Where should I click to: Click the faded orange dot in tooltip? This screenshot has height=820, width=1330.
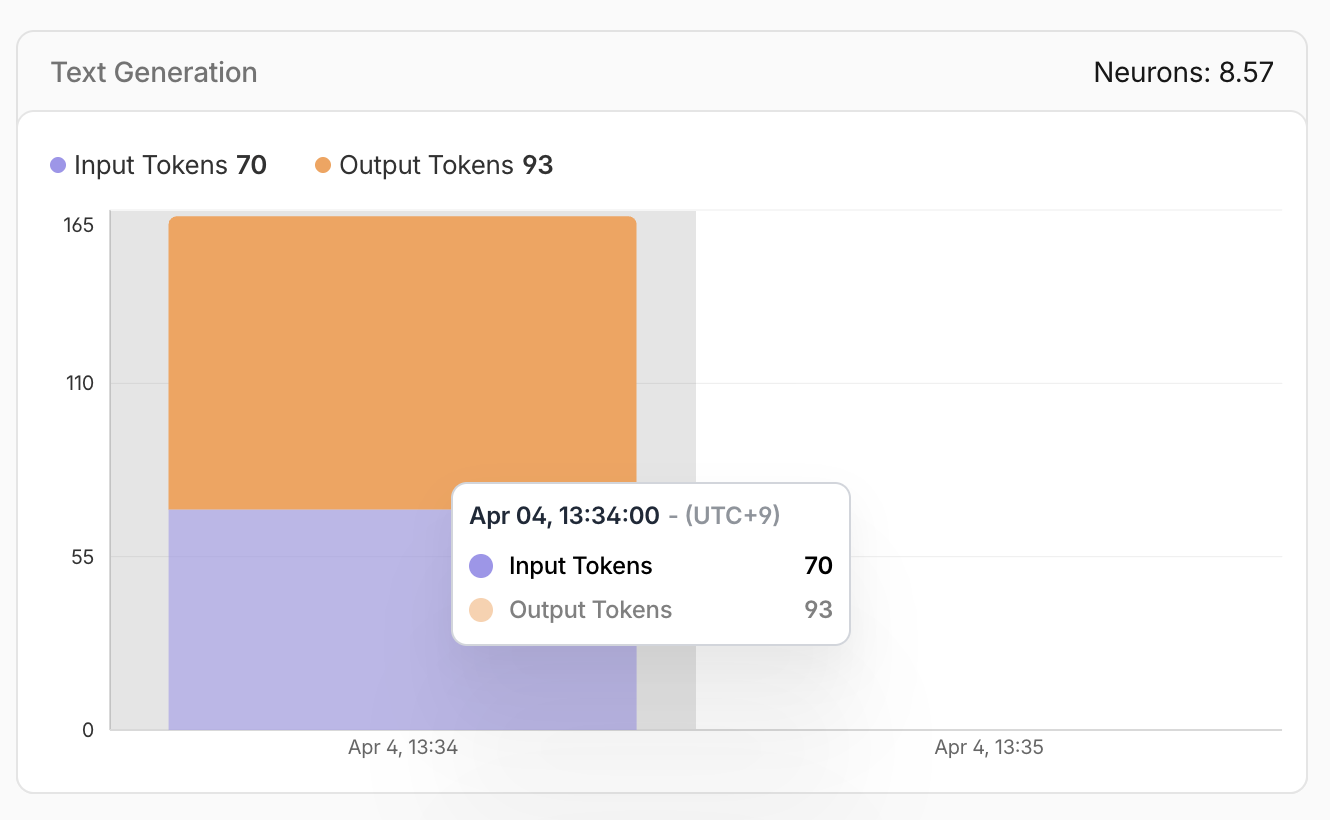pyautogui.click(x=481, y=610)
